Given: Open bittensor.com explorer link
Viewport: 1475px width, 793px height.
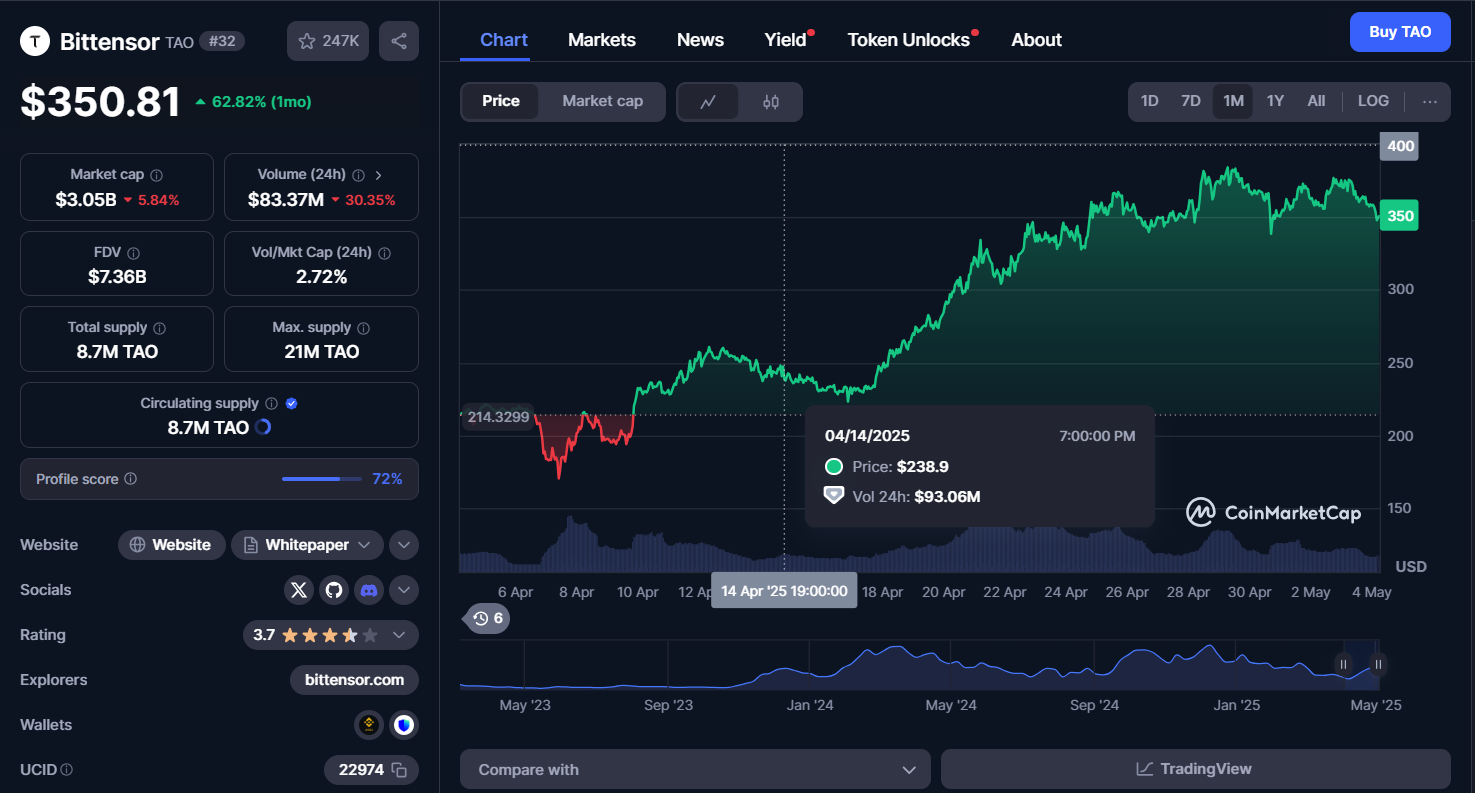Looking at the screenshot, I should [355, 680].
